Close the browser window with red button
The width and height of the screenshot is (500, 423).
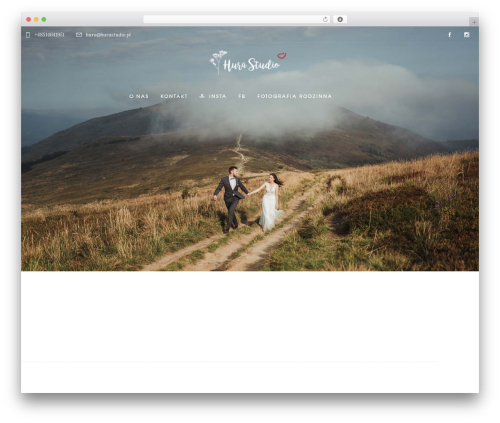(x=29, y=19)
